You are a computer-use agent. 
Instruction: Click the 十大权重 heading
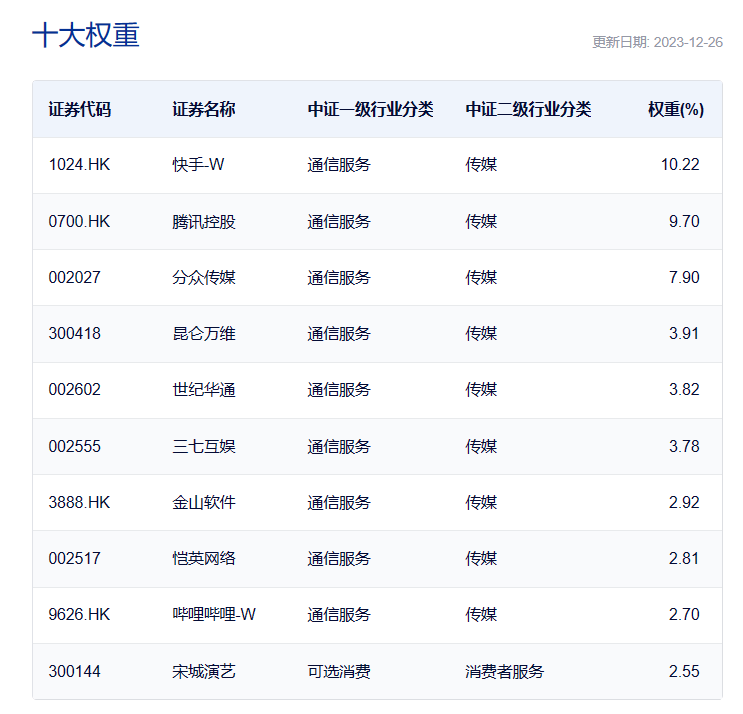(x=86, y=35)
